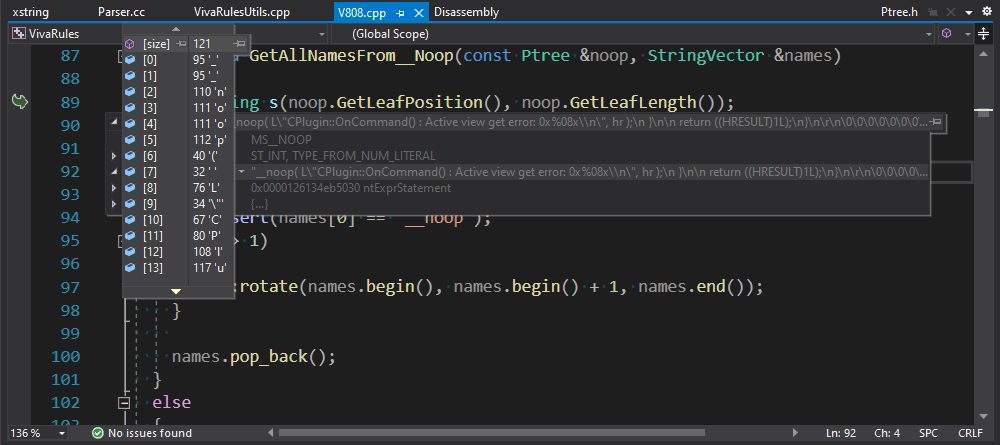
Task: Select the value 34 '\"' of [9]
Action: 209,203
